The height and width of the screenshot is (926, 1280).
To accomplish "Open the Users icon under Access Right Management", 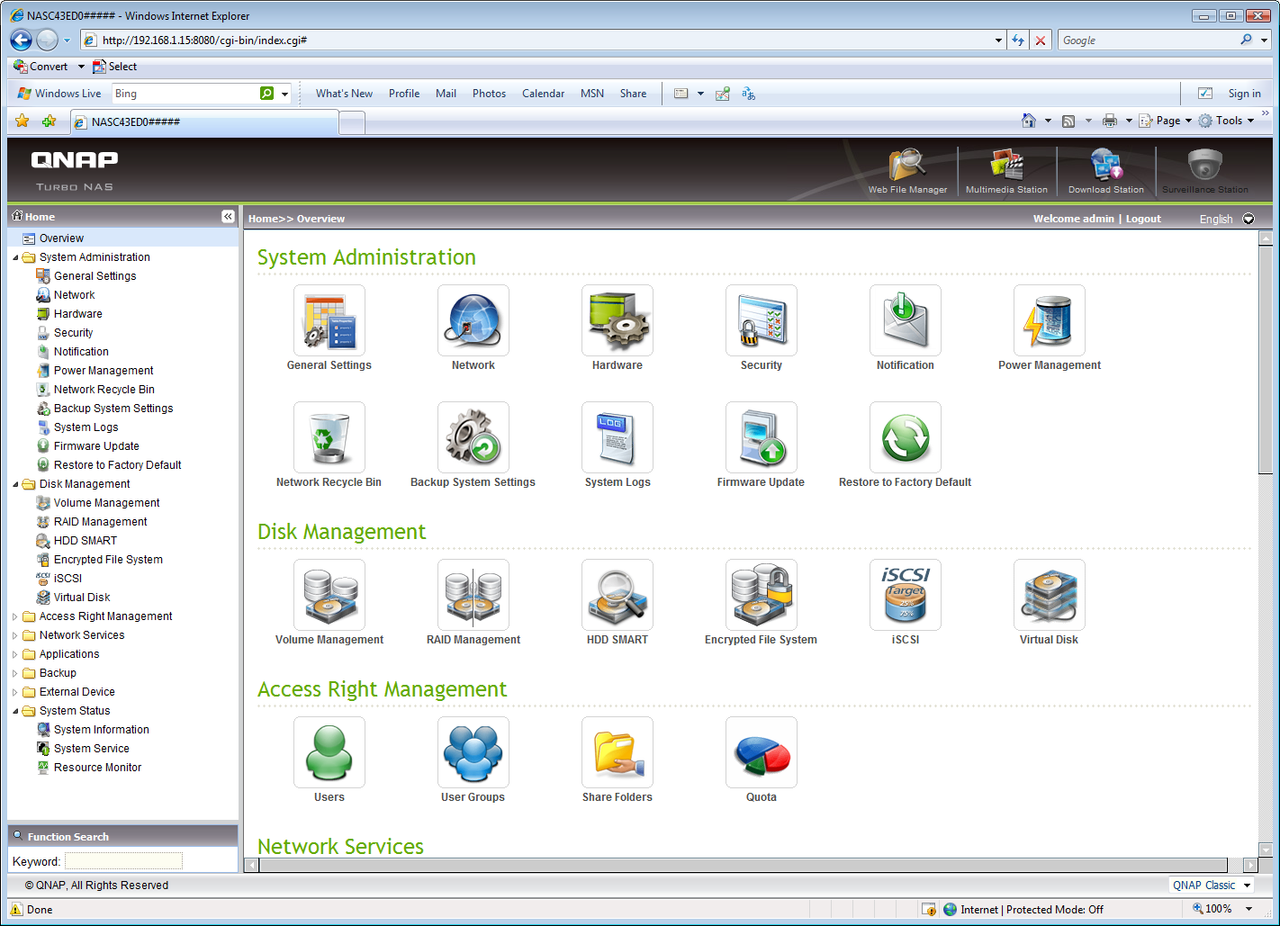I will point(329,752).
